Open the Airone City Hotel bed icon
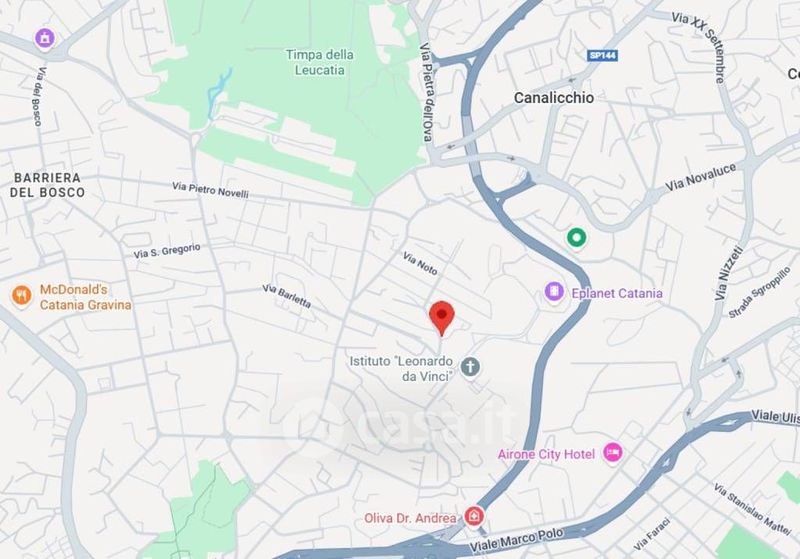 pyautogui.click(x=613, y=452)
